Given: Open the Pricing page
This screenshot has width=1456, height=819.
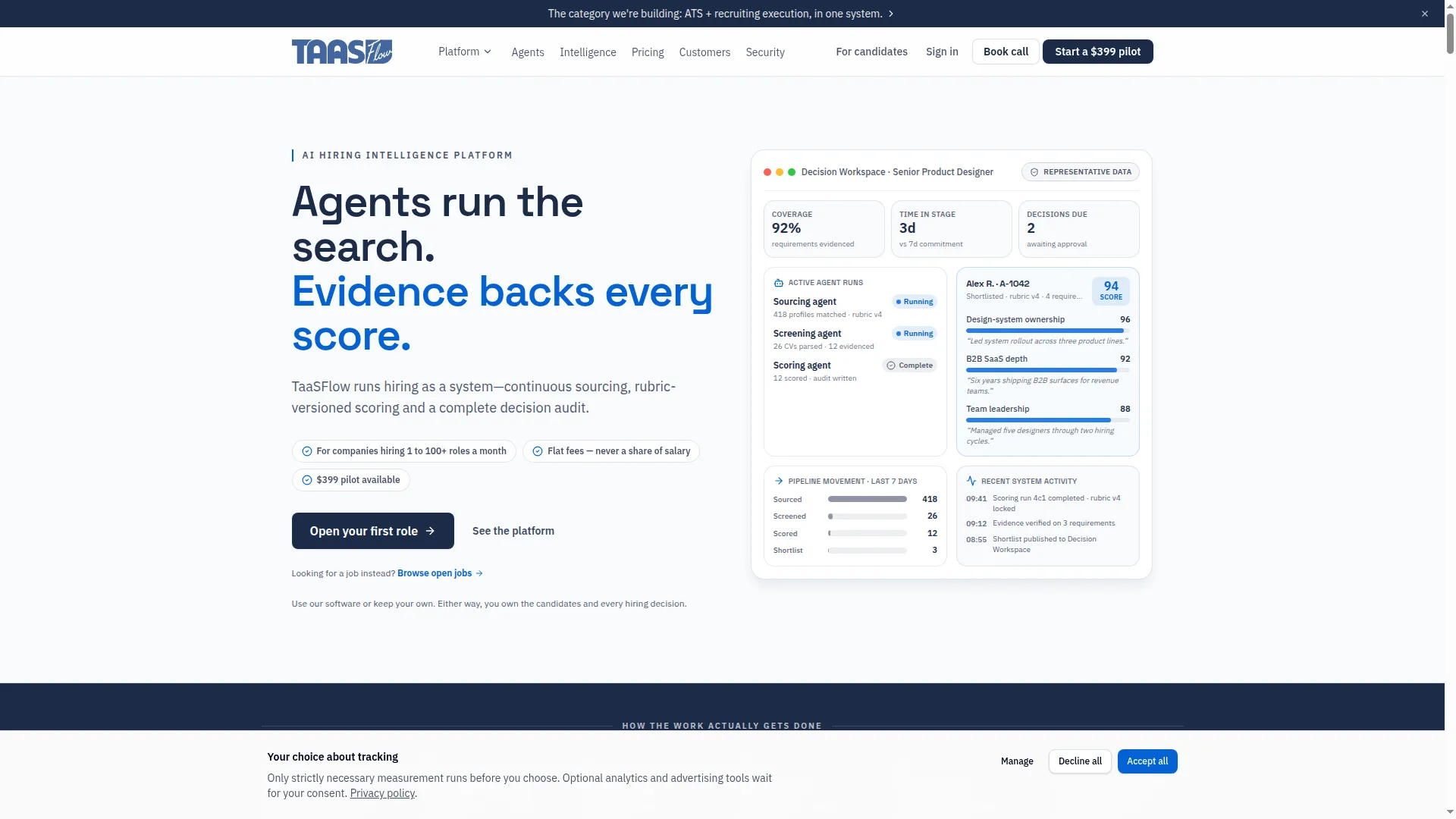Looking at the screenshot, I should coord(648,52).
